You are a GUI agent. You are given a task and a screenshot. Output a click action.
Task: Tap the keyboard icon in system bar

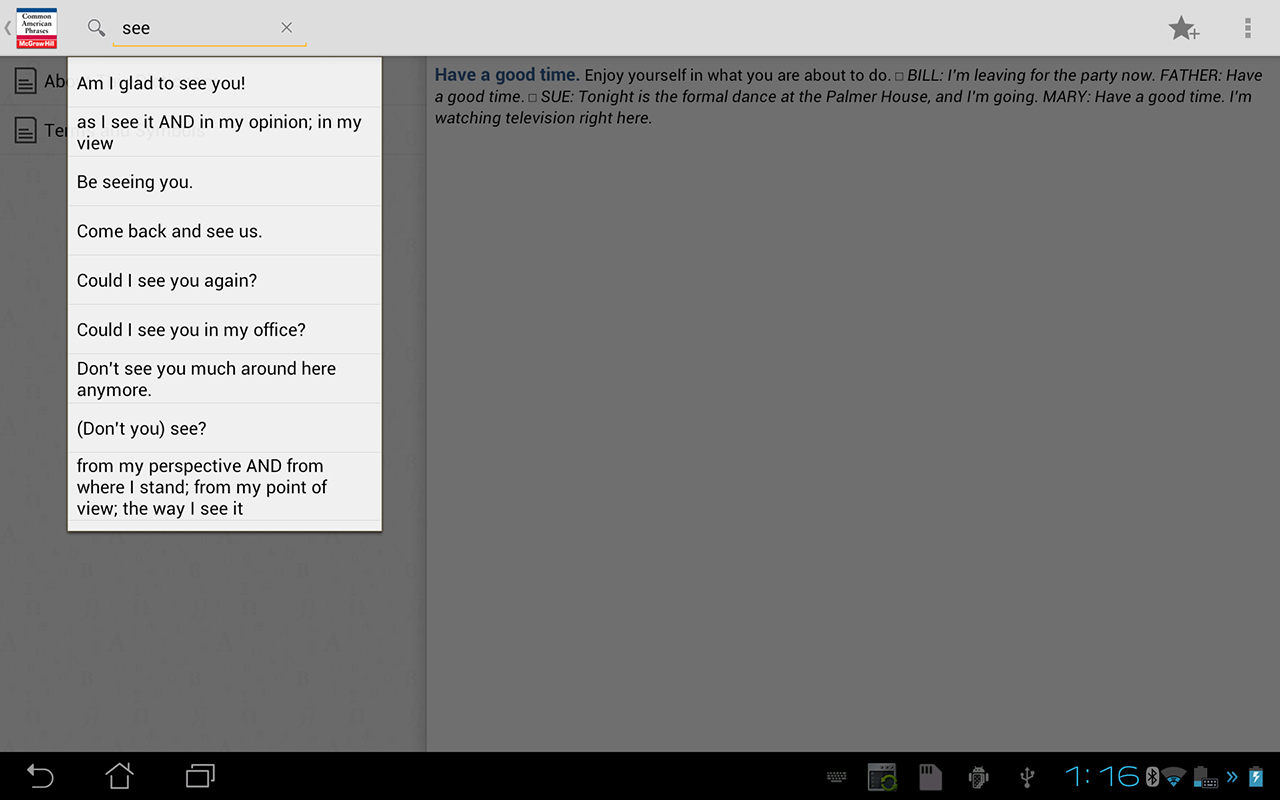point(837,777)
